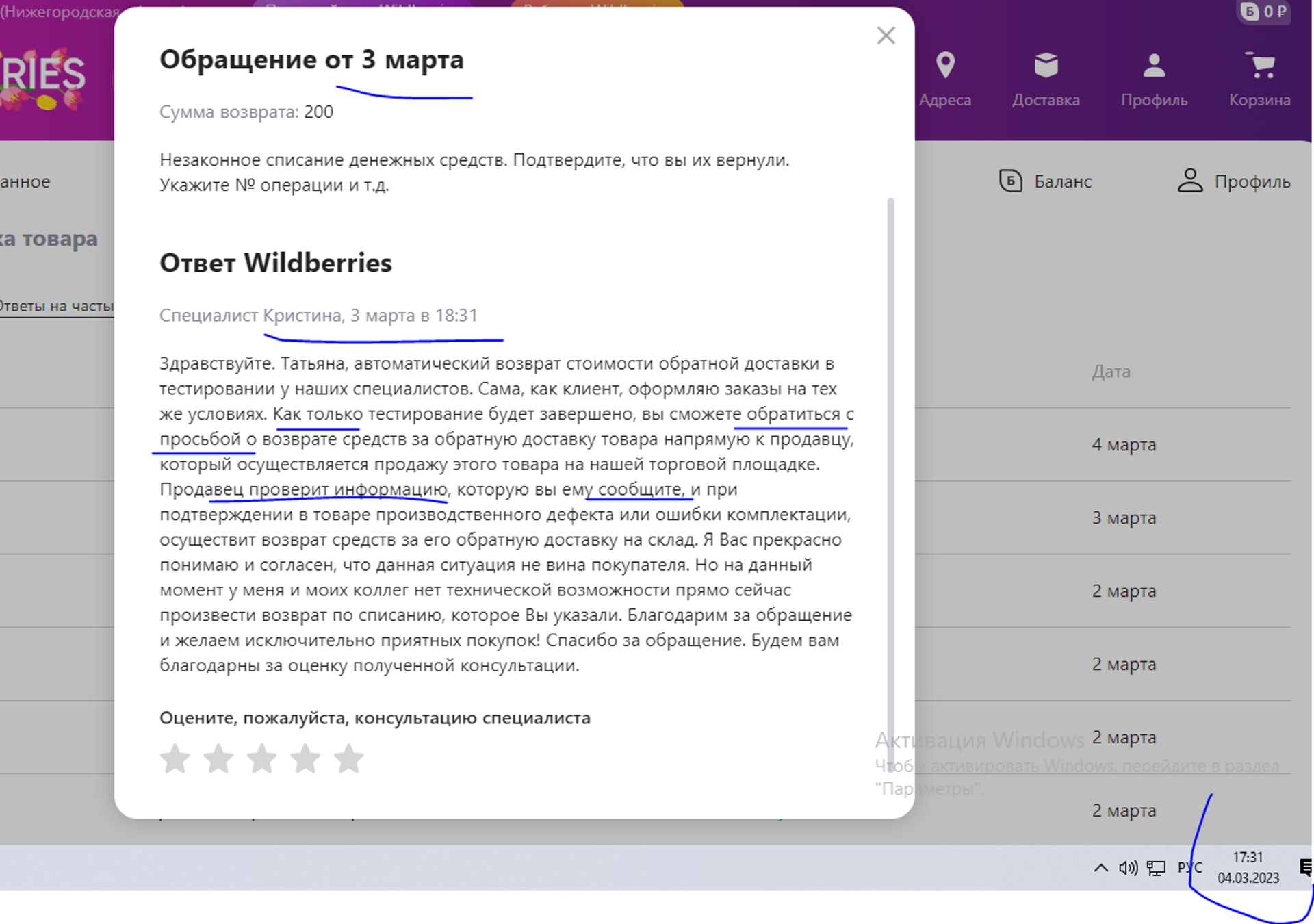Screen dimensions: 1314x924
Task: Rate consultation with first star
Action: tap(175, 759)
